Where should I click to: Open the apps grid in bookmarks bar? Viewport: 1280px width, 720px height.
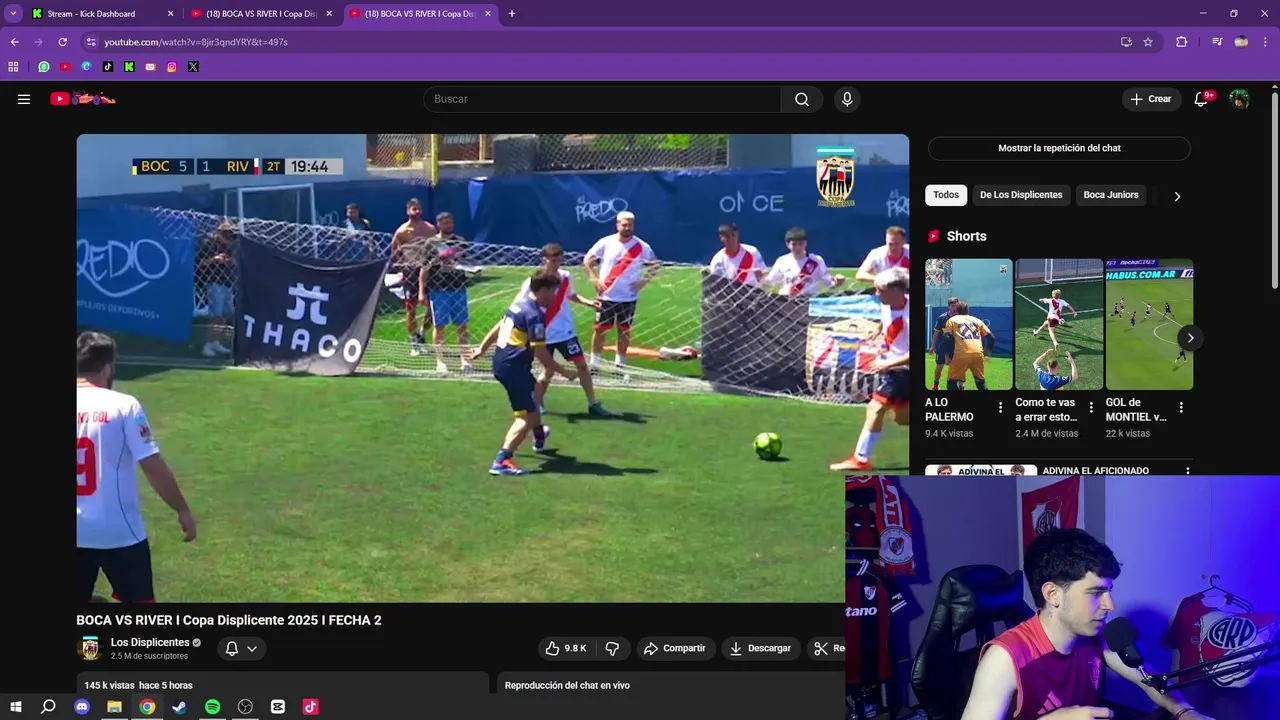13,67
